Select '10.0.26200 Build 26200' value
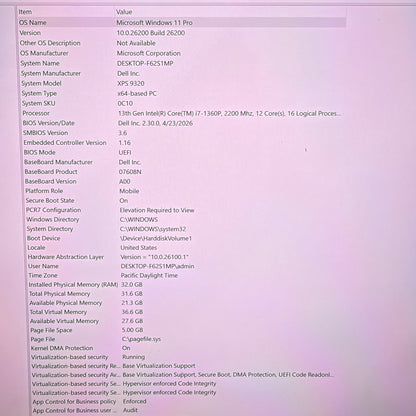This screenshot has height=416, width=416. (151, 33)
